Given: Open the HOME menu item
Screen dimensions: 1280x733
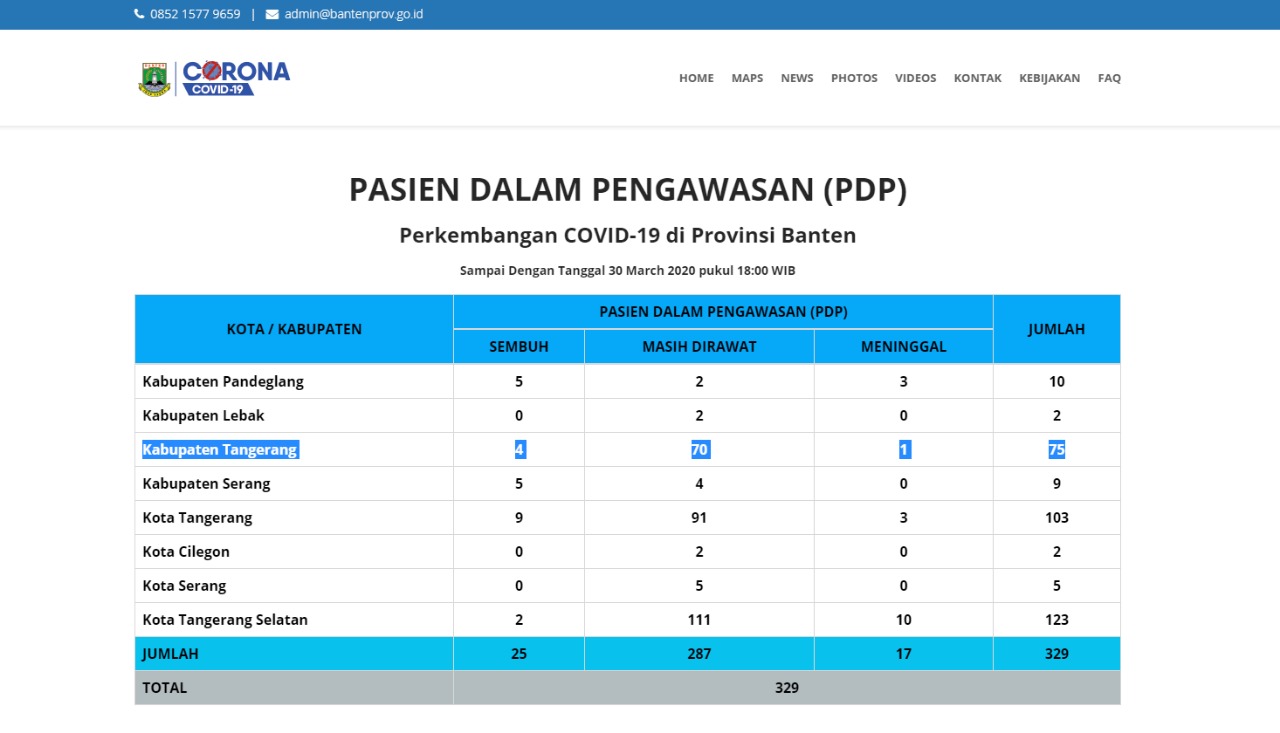Looking at the screenshot, I should tap(696, 78).
